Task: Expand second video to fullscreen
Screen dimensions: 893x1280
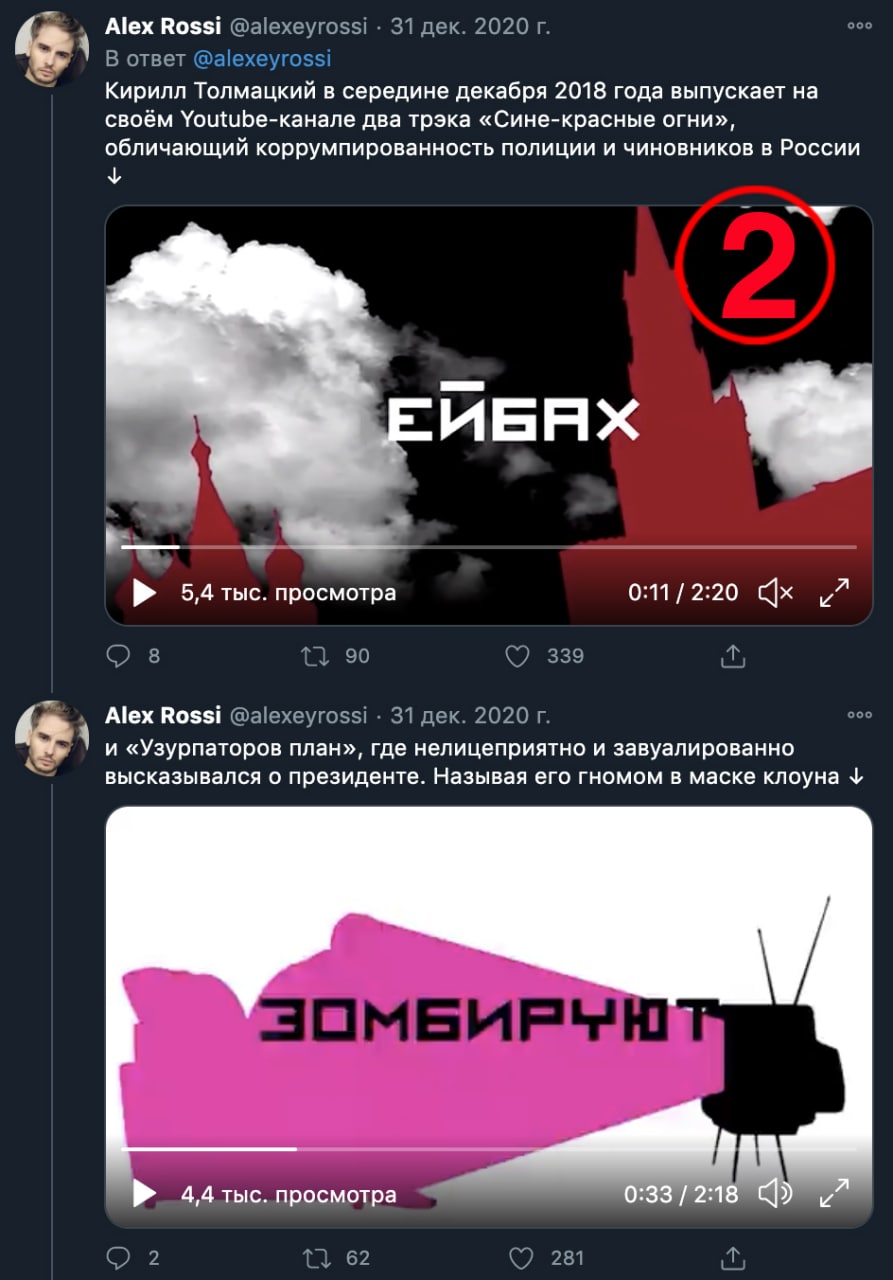Action: 834,1193
